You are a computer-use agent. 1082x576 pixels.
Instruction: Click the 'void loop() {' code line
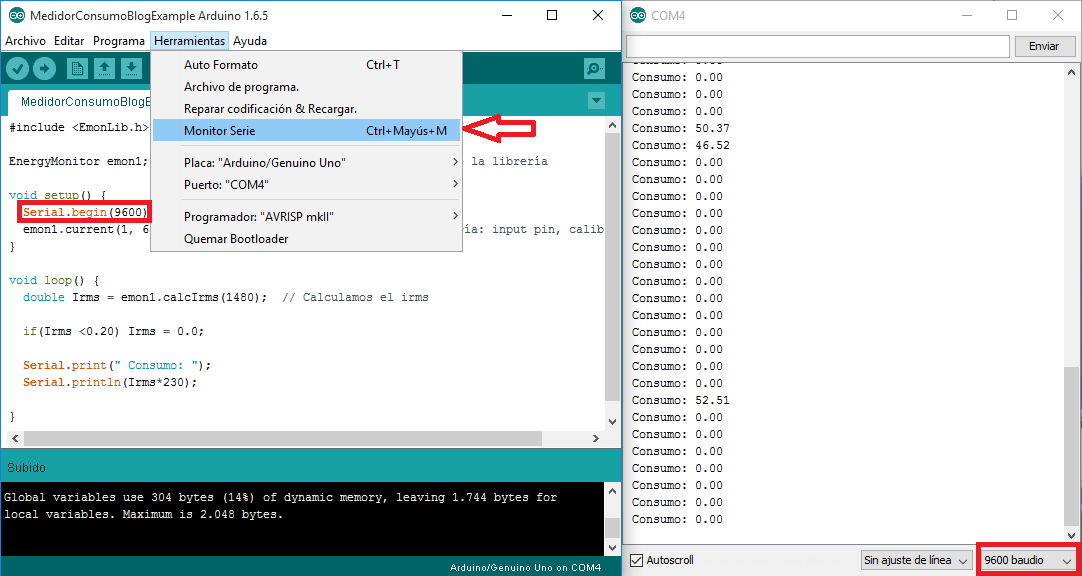(55, 281)
